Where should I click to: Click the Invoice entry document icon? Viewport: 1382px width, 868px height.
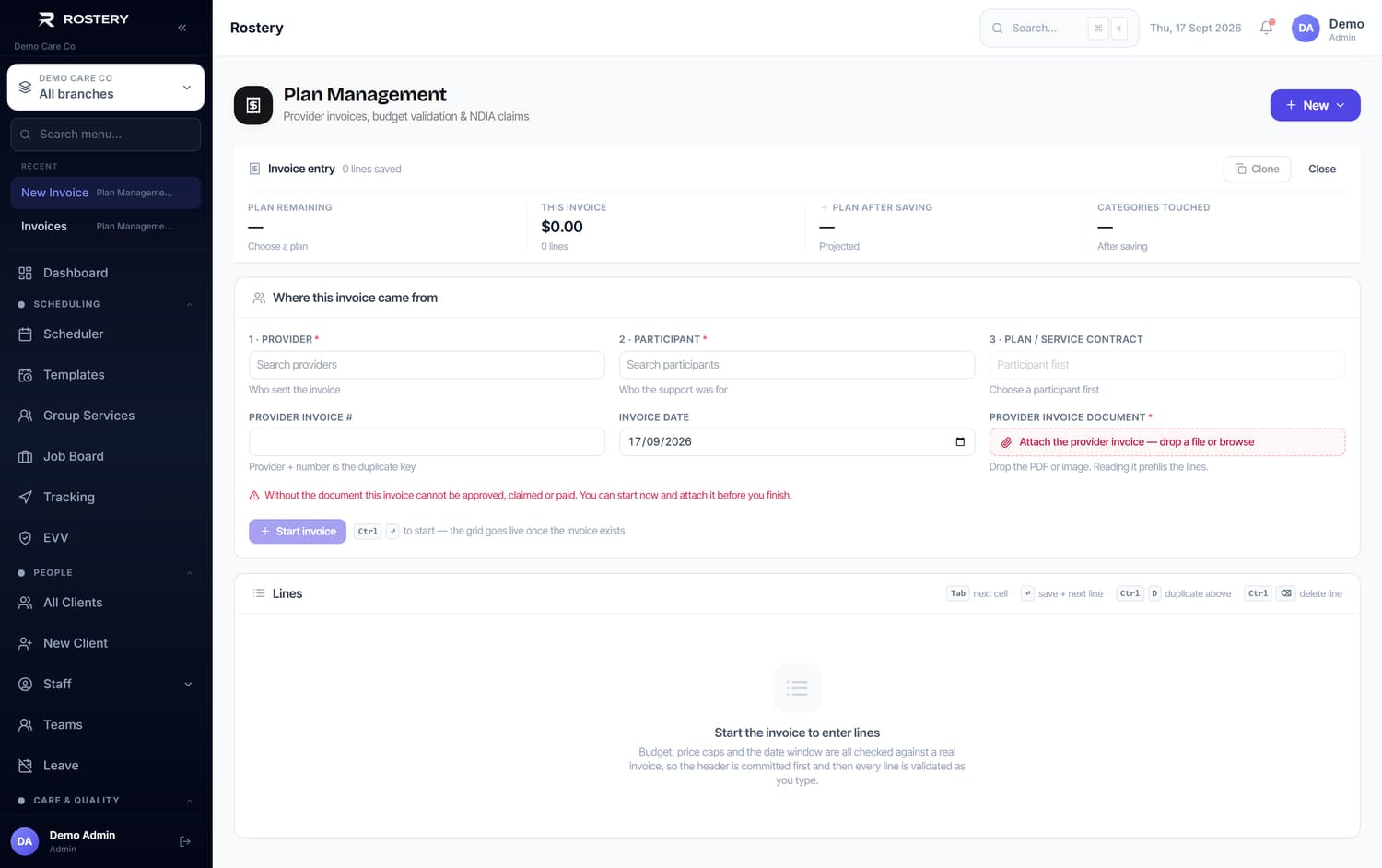click(x=254, y=169)
